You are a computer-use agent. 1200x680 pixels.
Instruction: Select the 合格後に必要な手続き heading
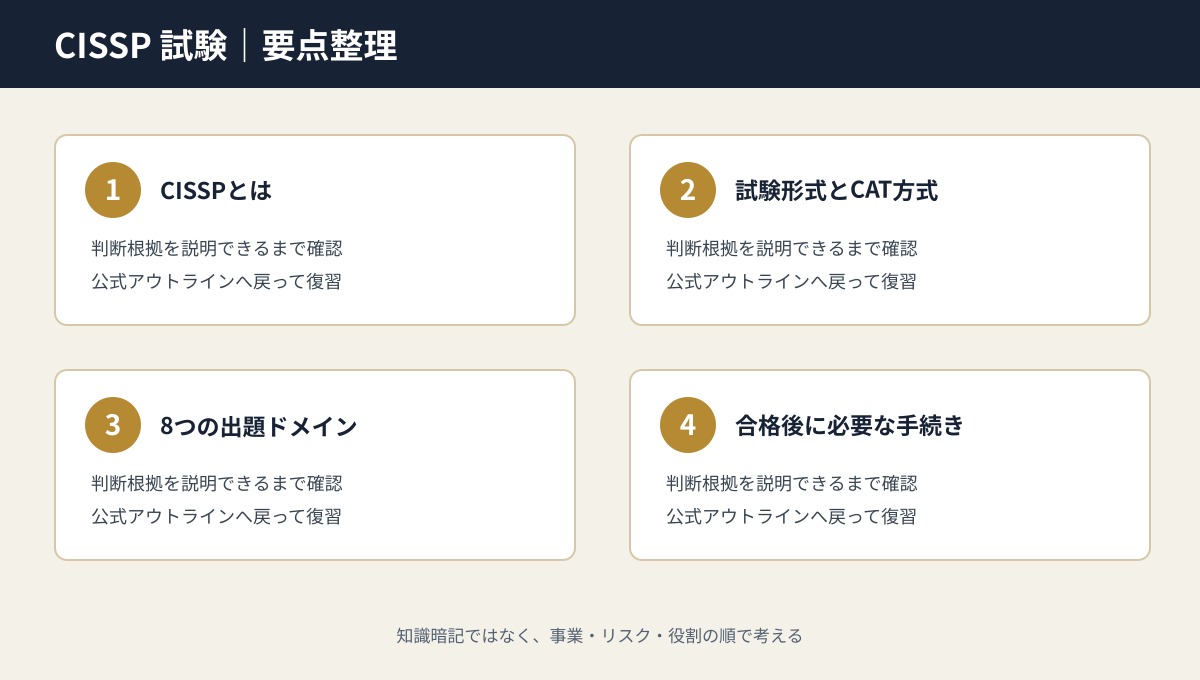850,425
